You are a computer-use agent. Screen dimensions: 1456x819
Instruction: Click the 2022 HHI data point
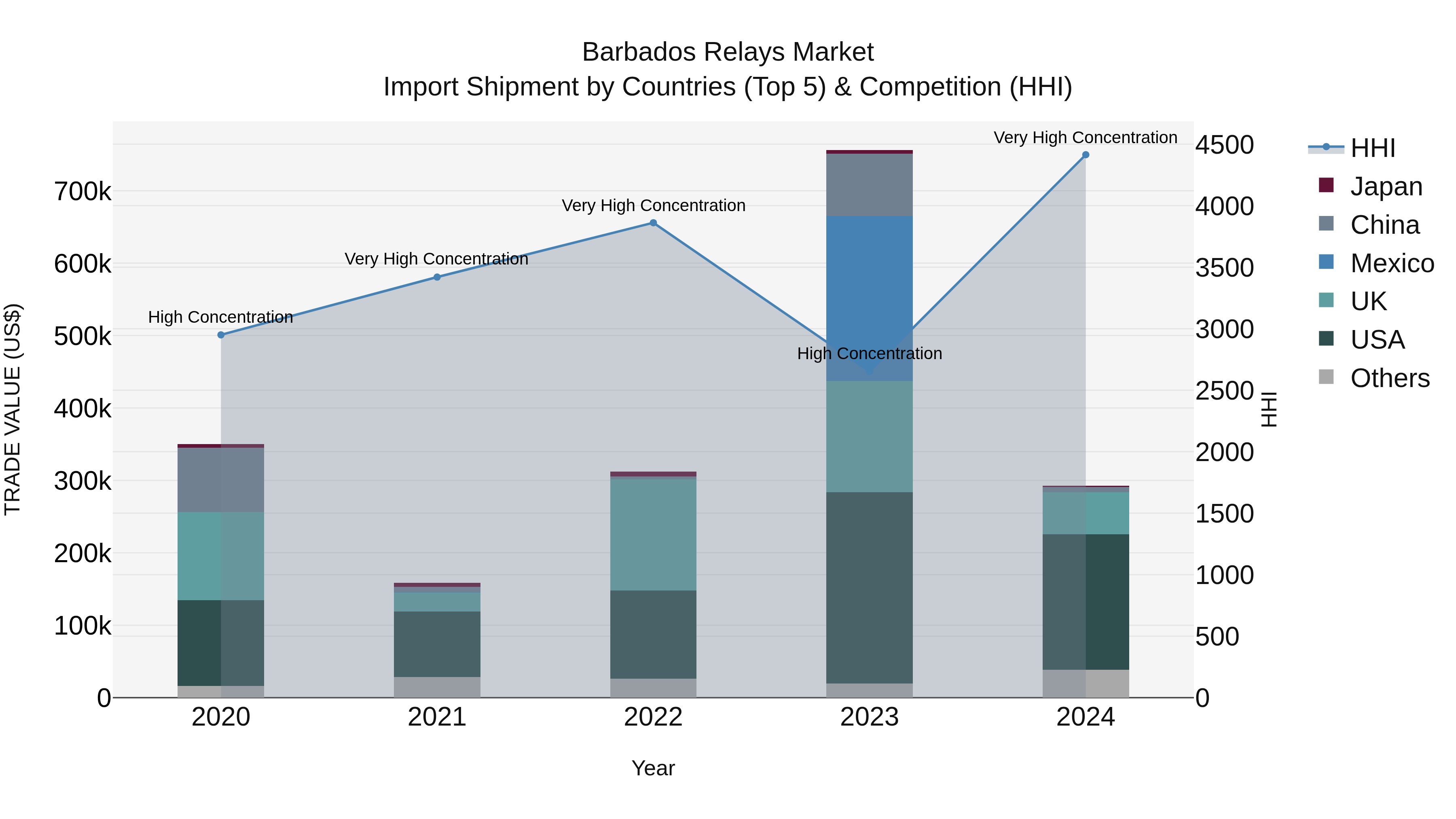[654, 223]
